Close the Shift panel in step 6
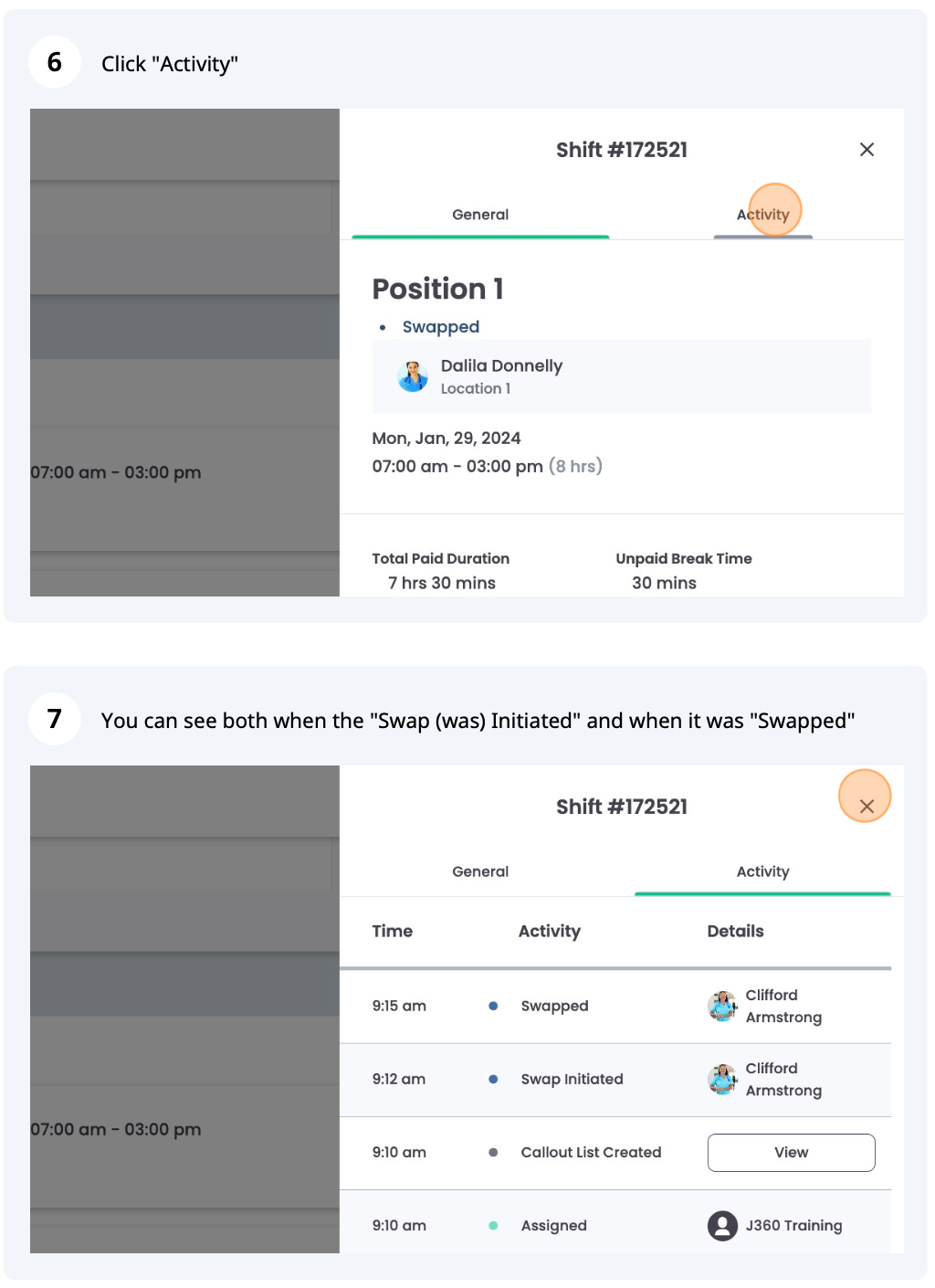 (867, 150)
